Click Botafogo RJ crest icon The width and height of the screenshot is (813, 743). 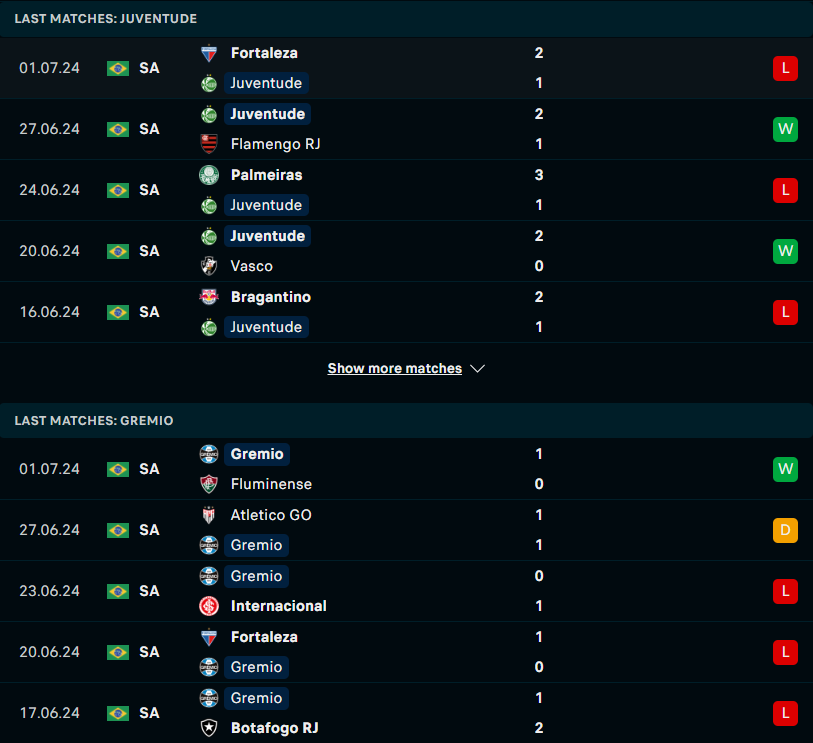209,728
